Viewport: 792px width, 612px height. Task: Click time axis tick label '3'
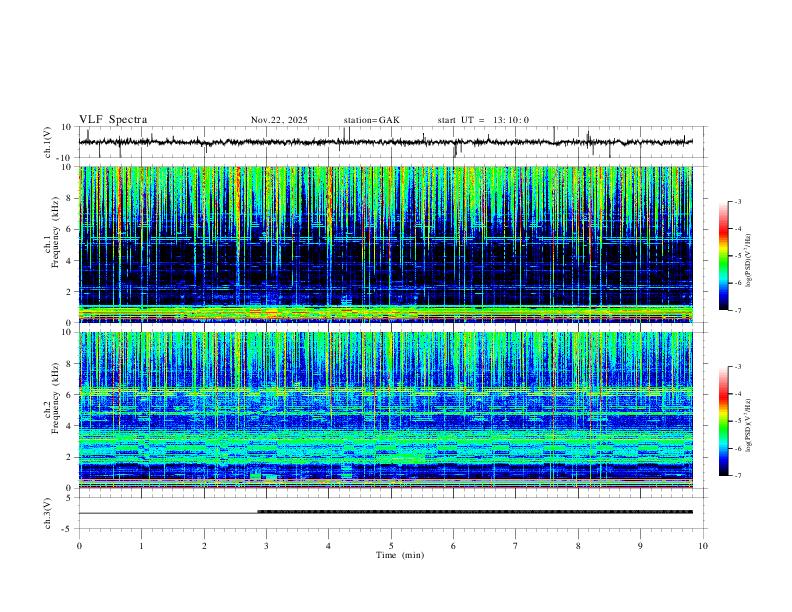[x=266, y=546]
